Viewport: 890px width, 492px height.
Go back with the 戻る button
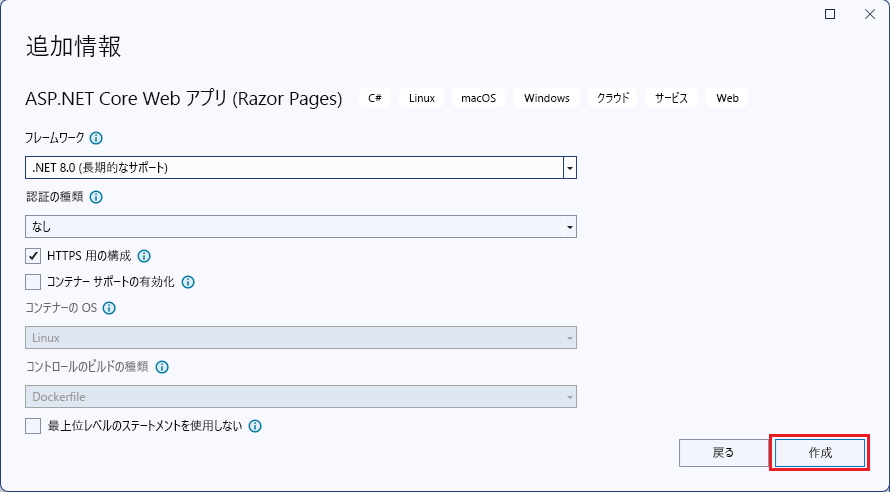tap(723, 453)
